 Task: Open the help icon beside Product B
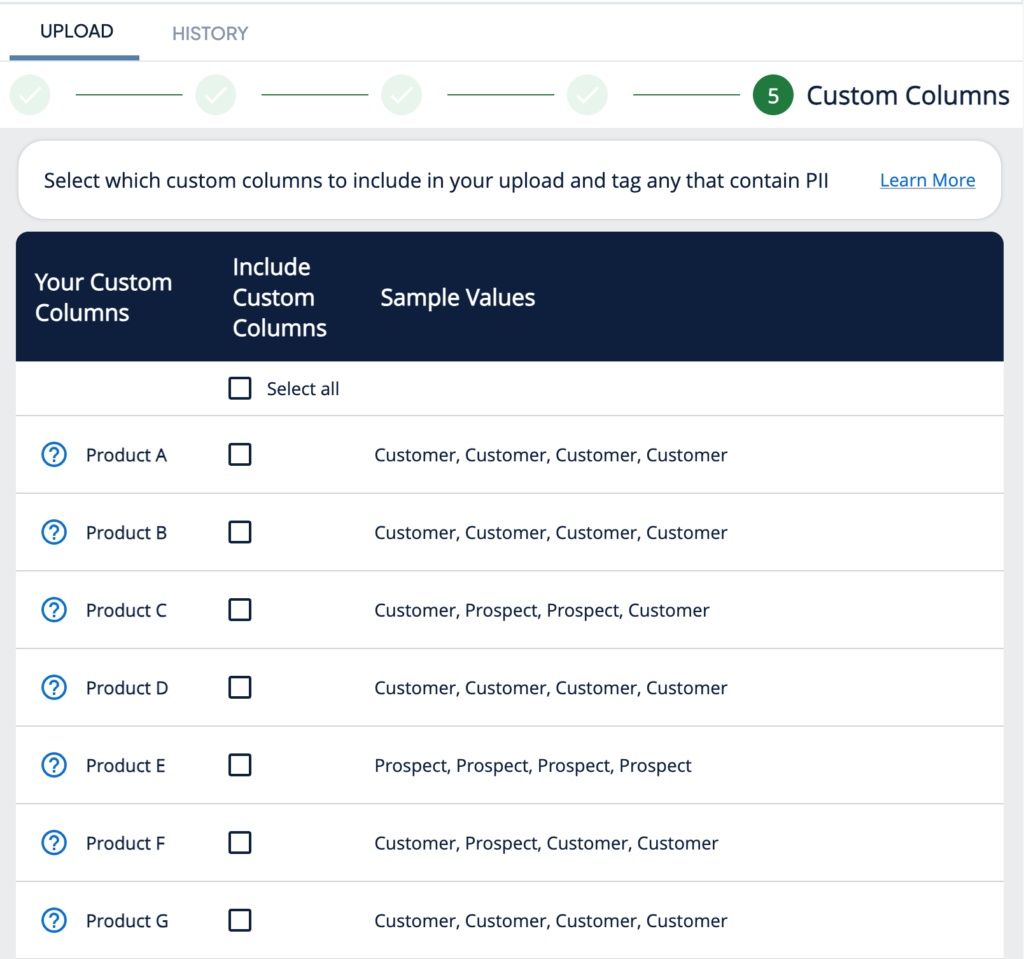point(54,532)
